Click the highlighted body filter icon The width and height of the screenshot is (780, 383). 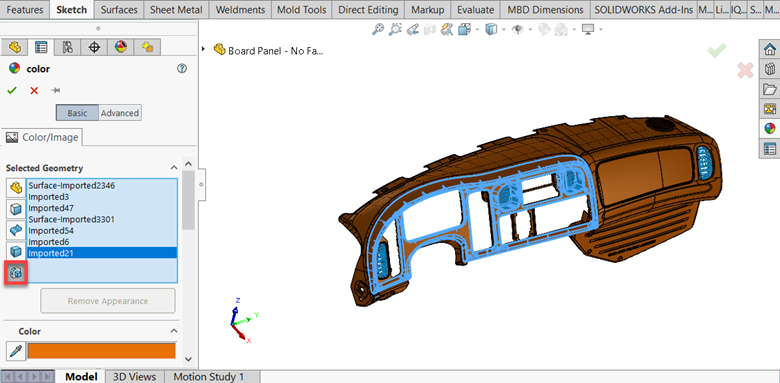pos(16,273)
